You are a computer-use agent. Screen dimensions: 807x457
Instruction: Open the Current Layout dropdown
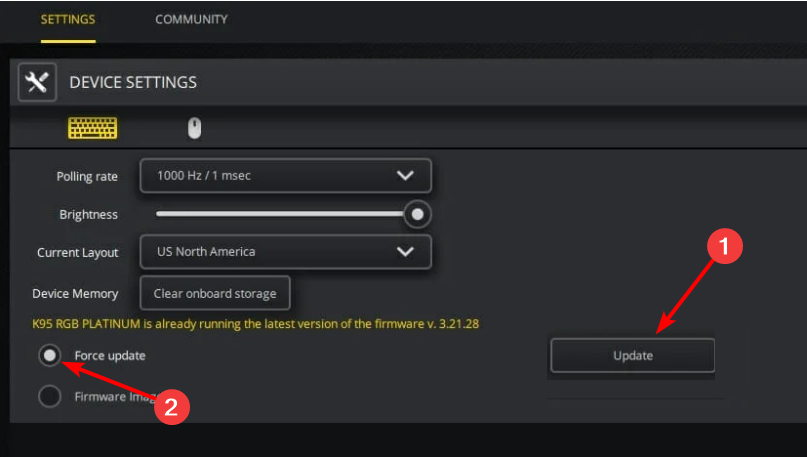pyautogui.click(x=286, y=252)
